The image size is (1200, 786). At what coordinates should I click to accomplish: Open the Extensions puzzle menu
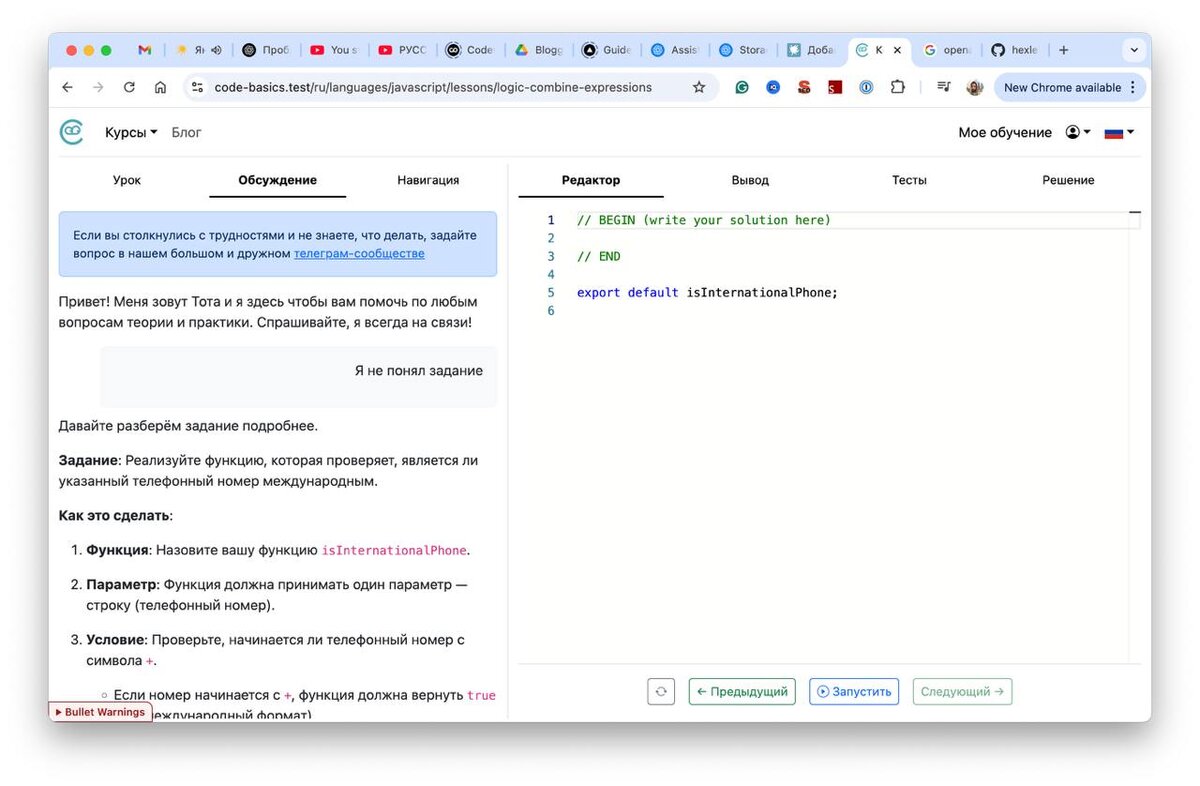click(897, 87)
